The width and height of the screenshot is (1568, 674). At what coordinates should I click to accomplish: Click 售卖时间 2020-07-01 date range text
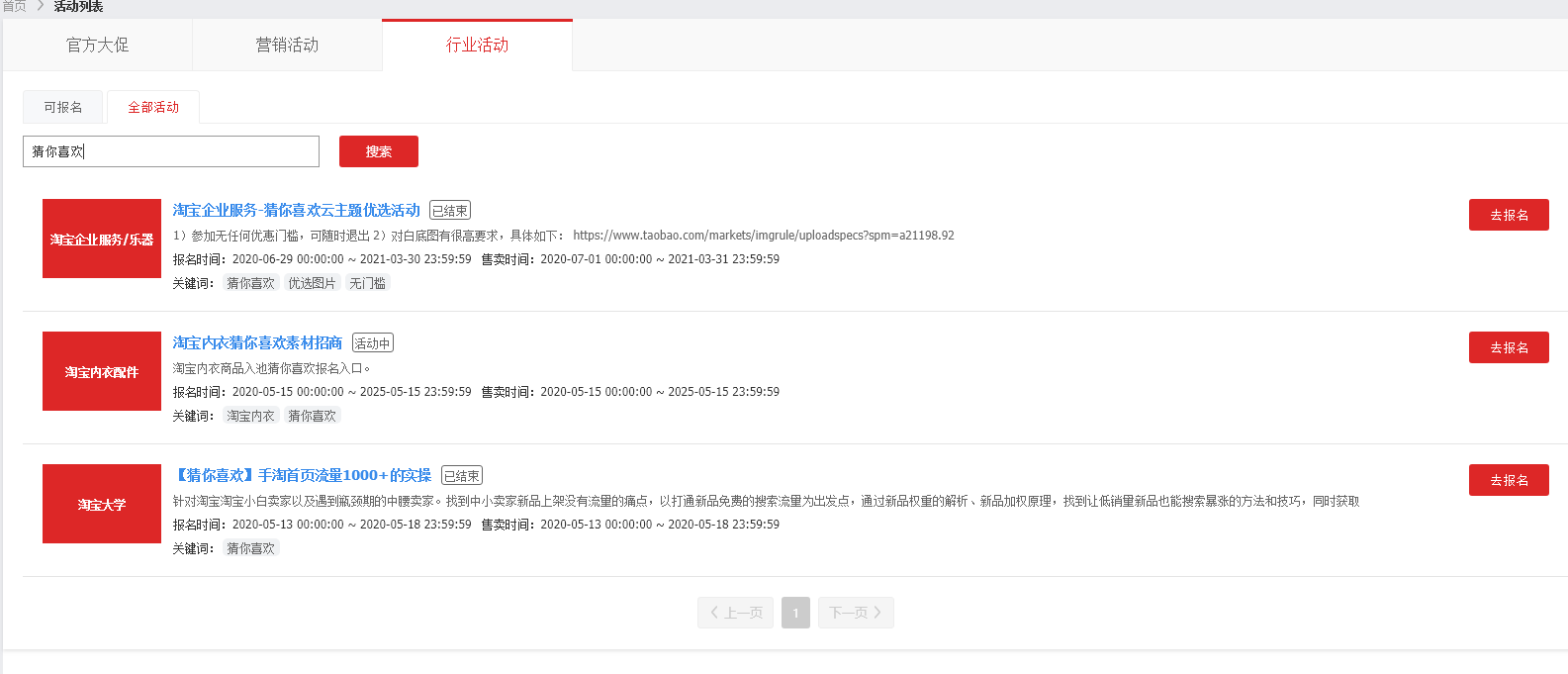(630, 259)
